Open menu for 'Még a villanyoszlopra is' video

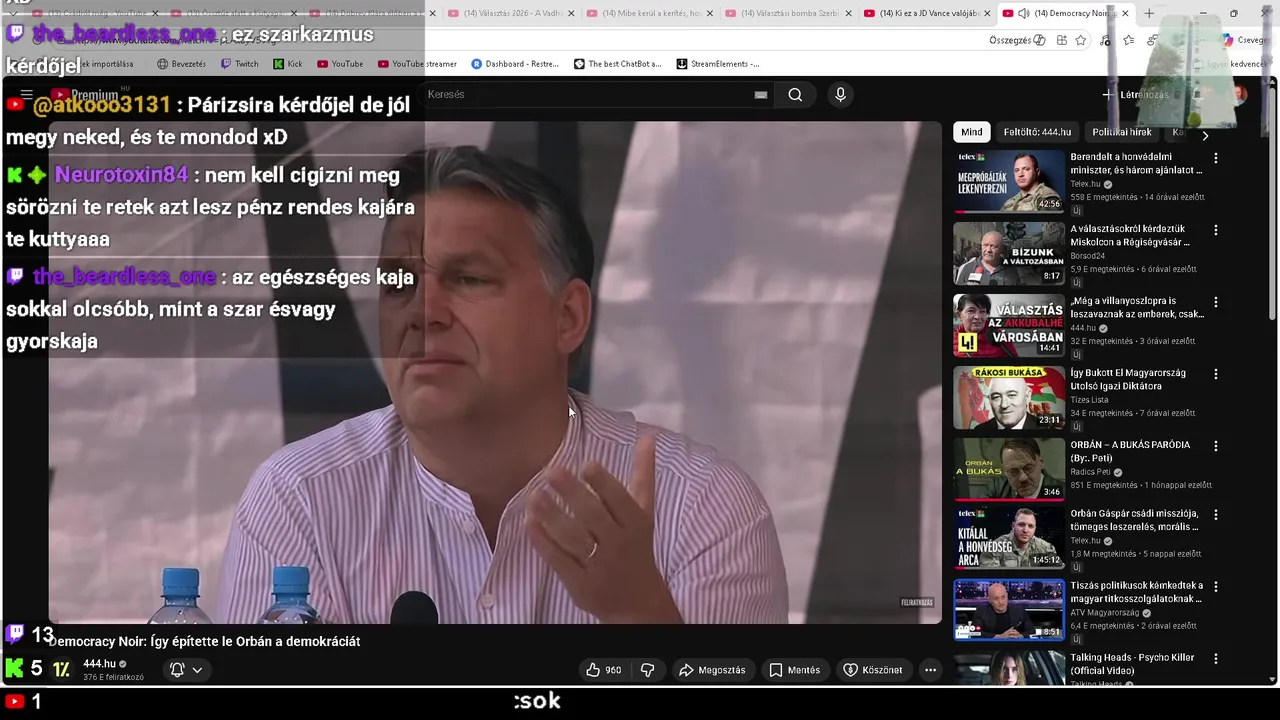pos(1216,302)
